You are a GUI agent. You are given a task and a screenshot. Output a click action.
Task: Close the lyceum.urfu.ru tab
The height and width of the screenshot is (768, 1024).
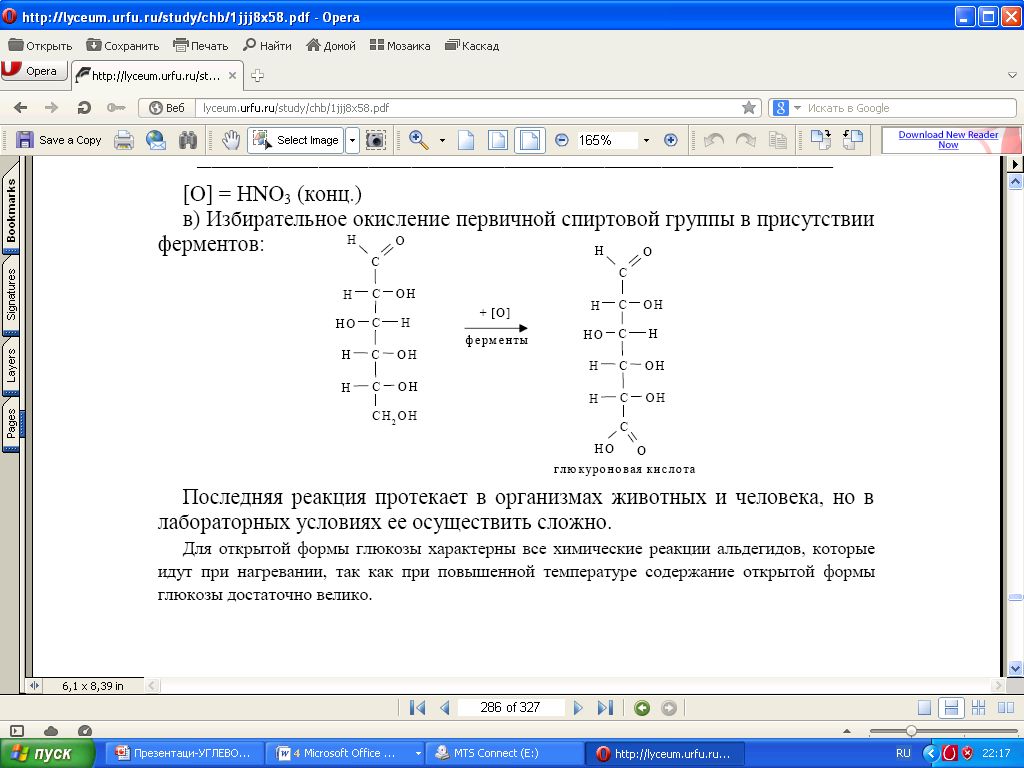pos(232,76)
